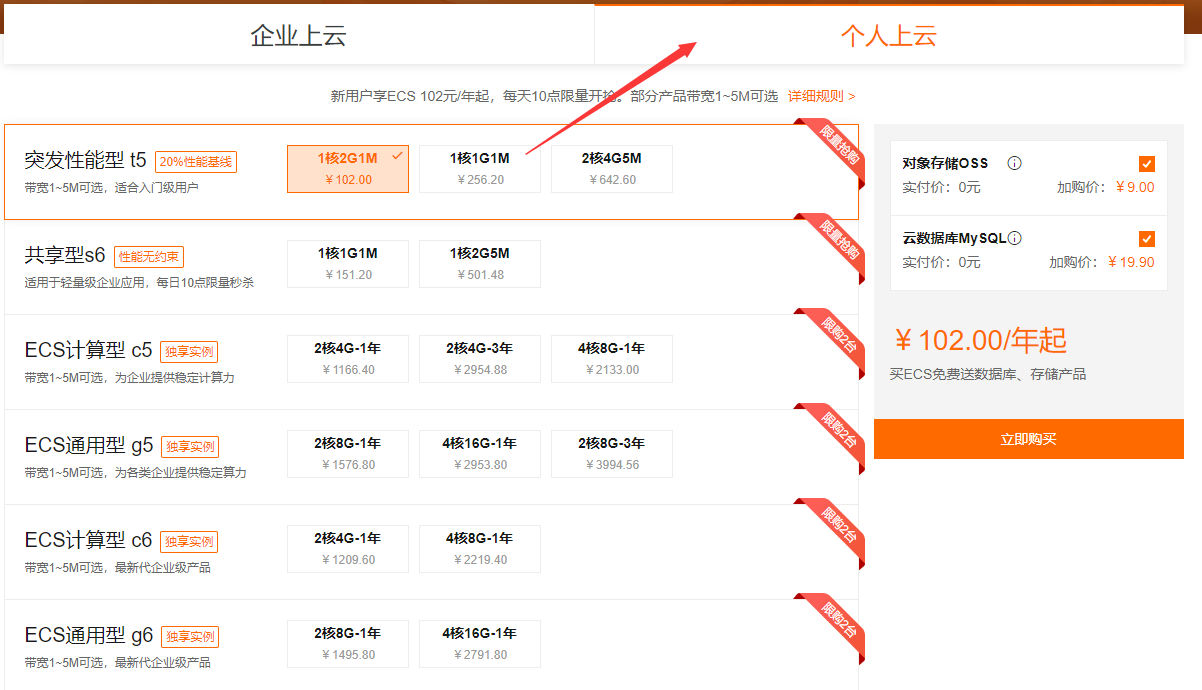Choose s6 option 1核2G5M at ¥501.48
Viewport: 1202px width, 690px height.
click(x=480, y=264)
